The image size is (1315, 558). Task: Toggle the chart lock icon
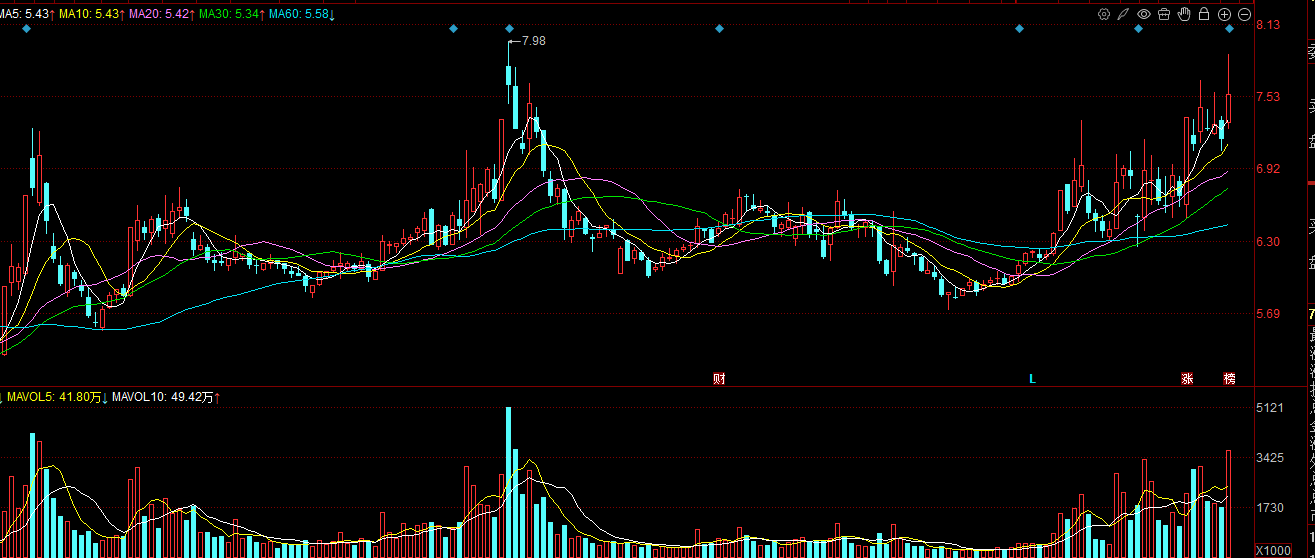coord(1204,14)
